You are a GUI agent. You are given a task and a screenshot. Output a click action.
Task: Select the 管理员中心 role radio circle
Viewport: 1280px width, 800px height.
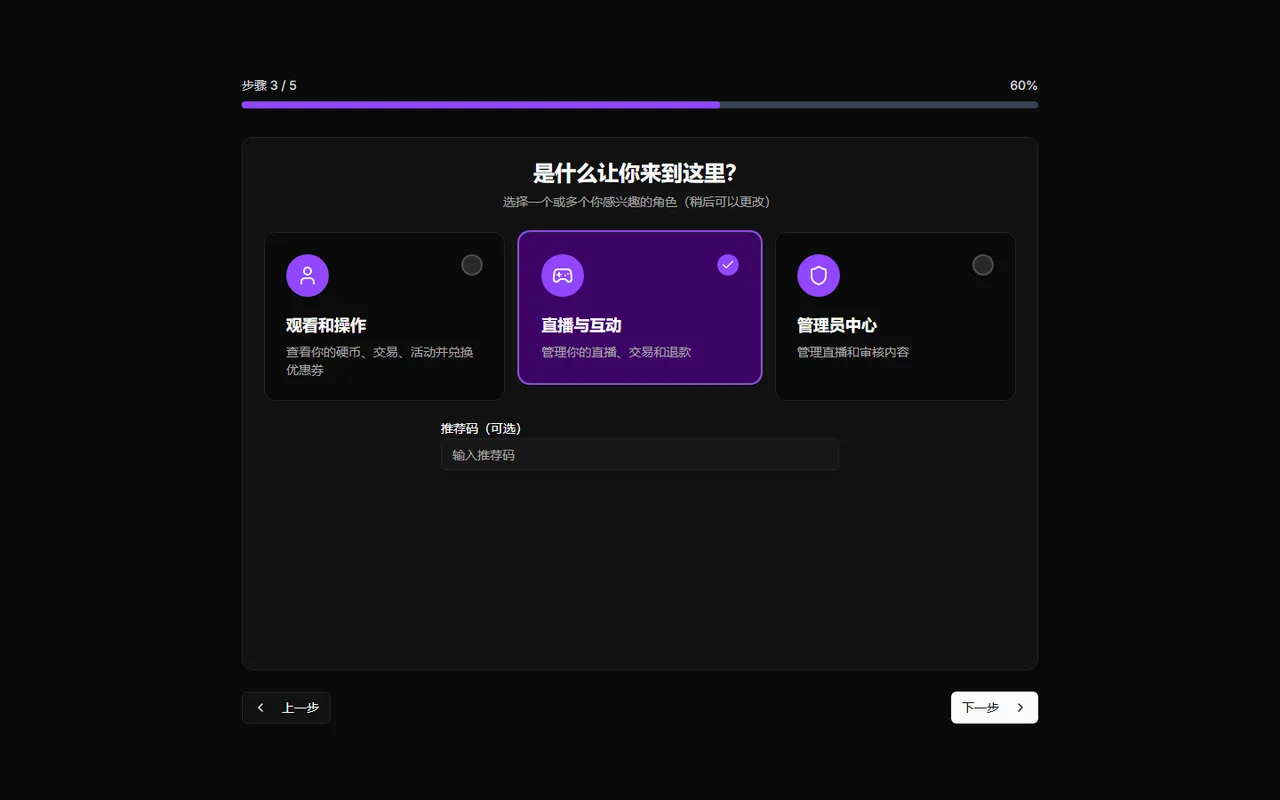click(983, 265)
